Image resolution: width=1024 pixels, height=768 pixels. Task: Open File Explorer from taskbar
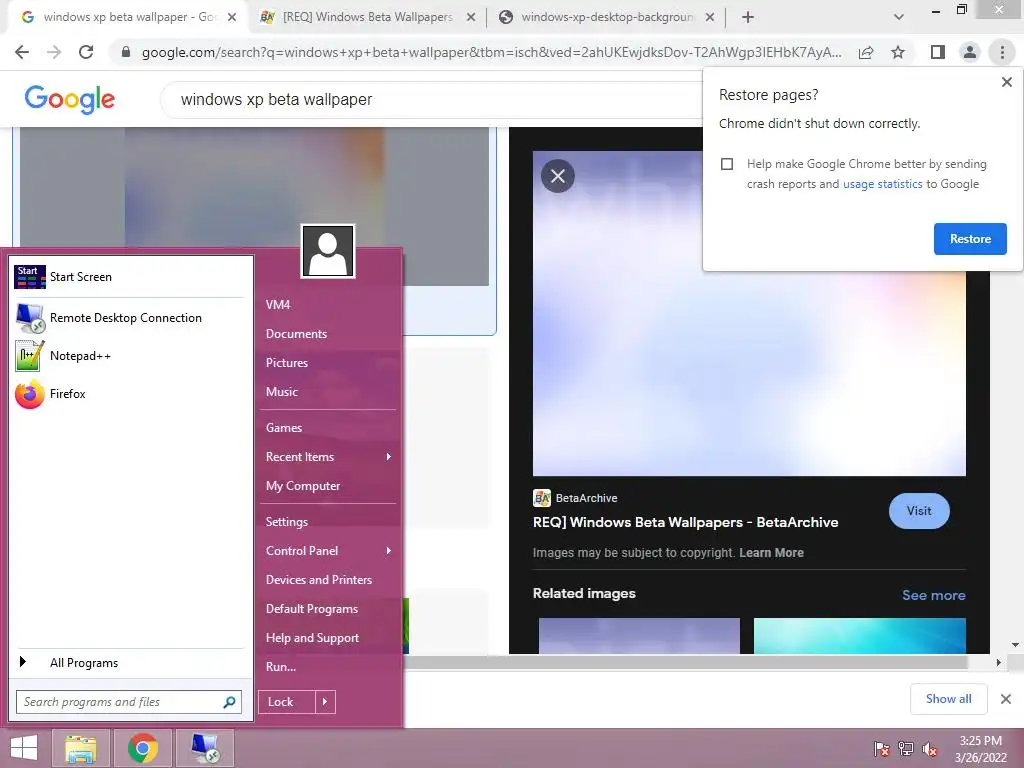[x=81, y=748]
